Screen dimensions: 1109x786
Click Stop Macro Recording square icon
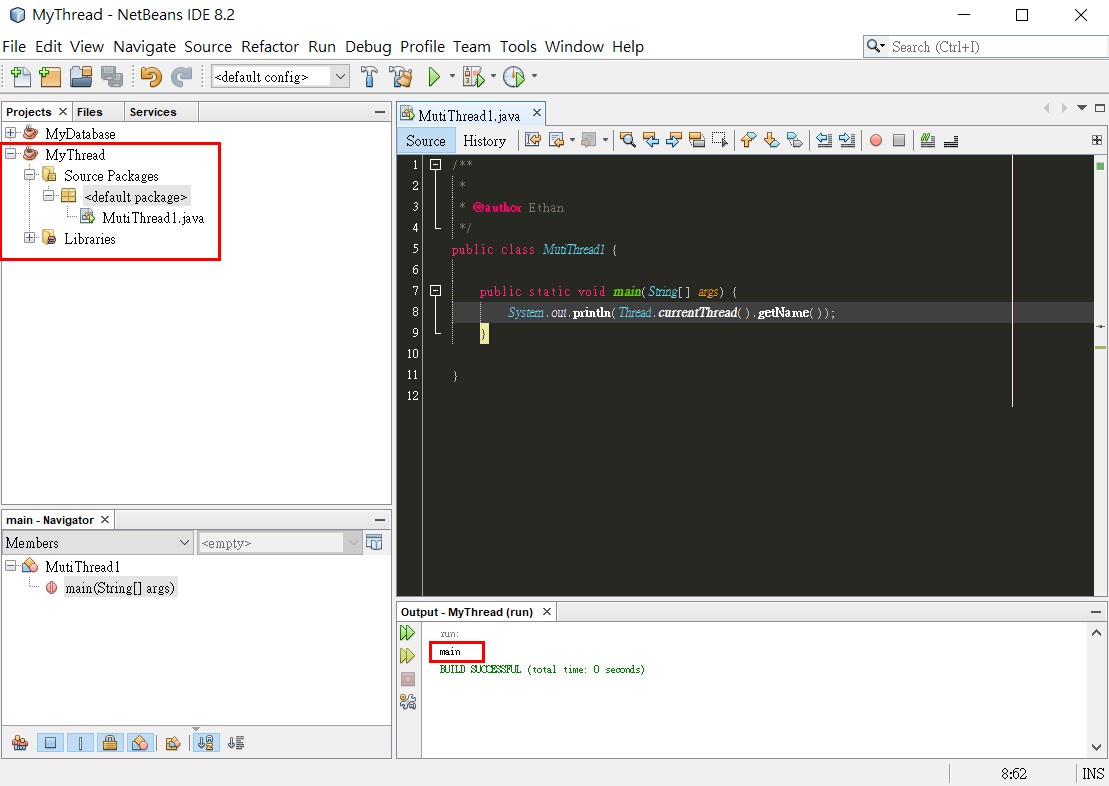click(x=899, y=140)
